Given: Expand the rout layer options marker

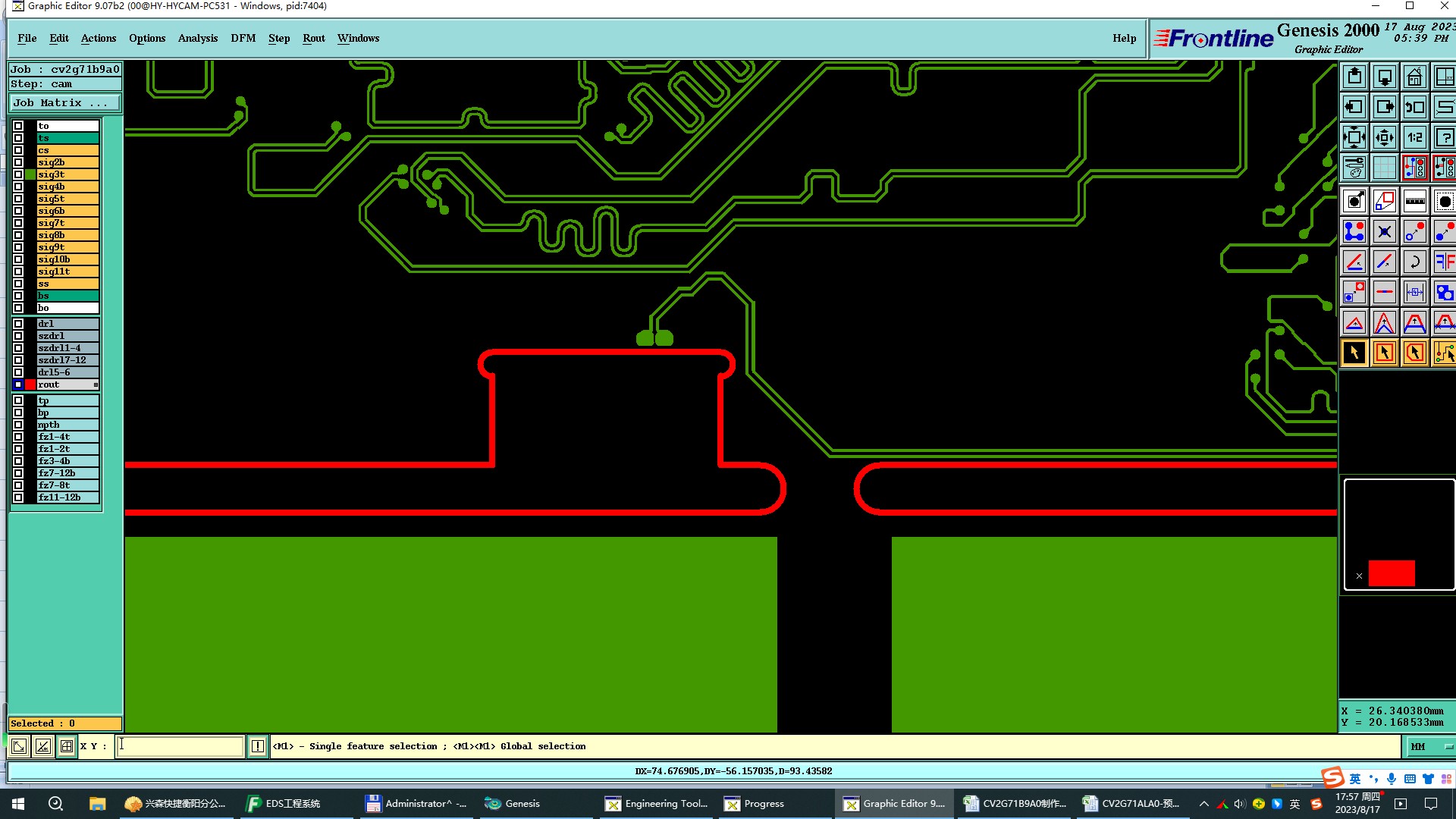Looking at the screenshot, I should coord(96,385).
